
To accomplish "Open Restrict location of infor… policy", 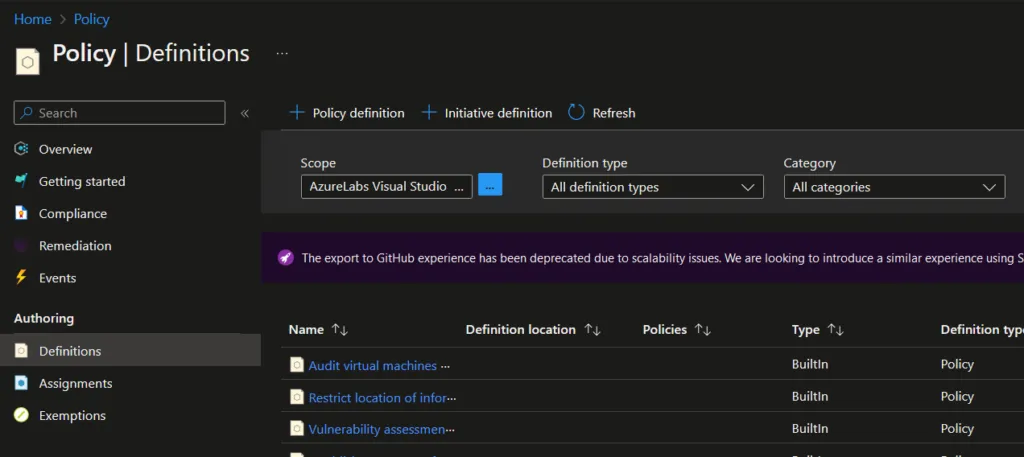I will 377,398.
